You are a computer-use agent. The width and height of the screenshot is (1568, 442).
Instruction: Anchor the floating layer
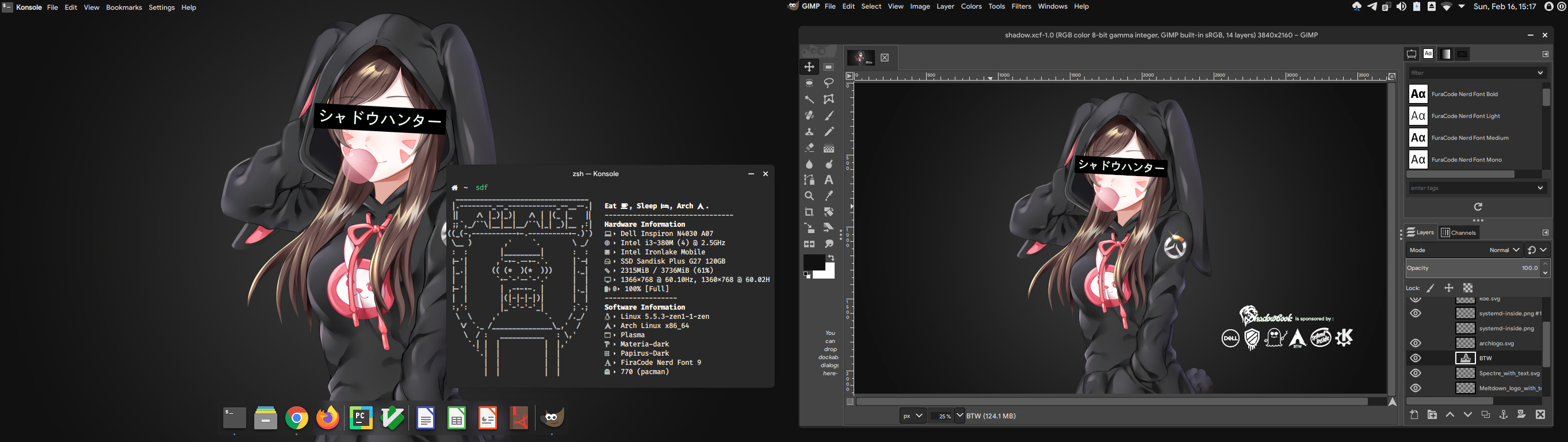point(1504,414)
